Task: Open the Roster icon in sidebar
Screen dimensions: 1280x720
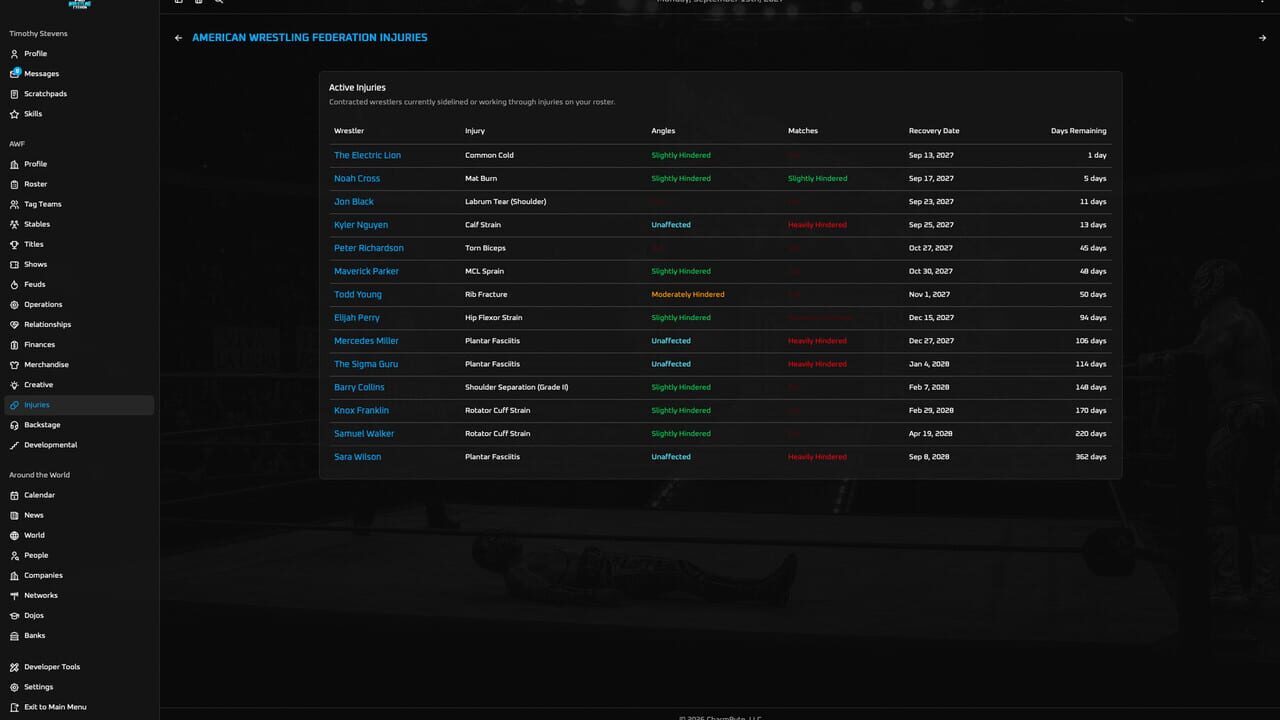Action: (x=14, y=184)
